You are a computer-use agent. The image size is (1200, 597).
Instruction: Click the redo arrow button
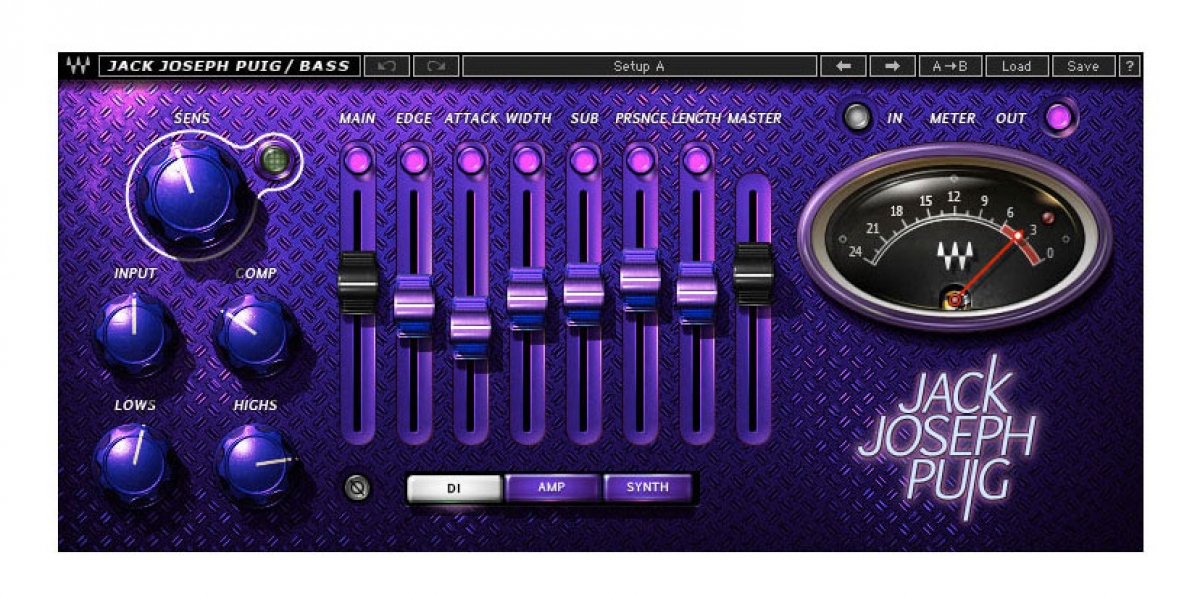tap(435, 66)
